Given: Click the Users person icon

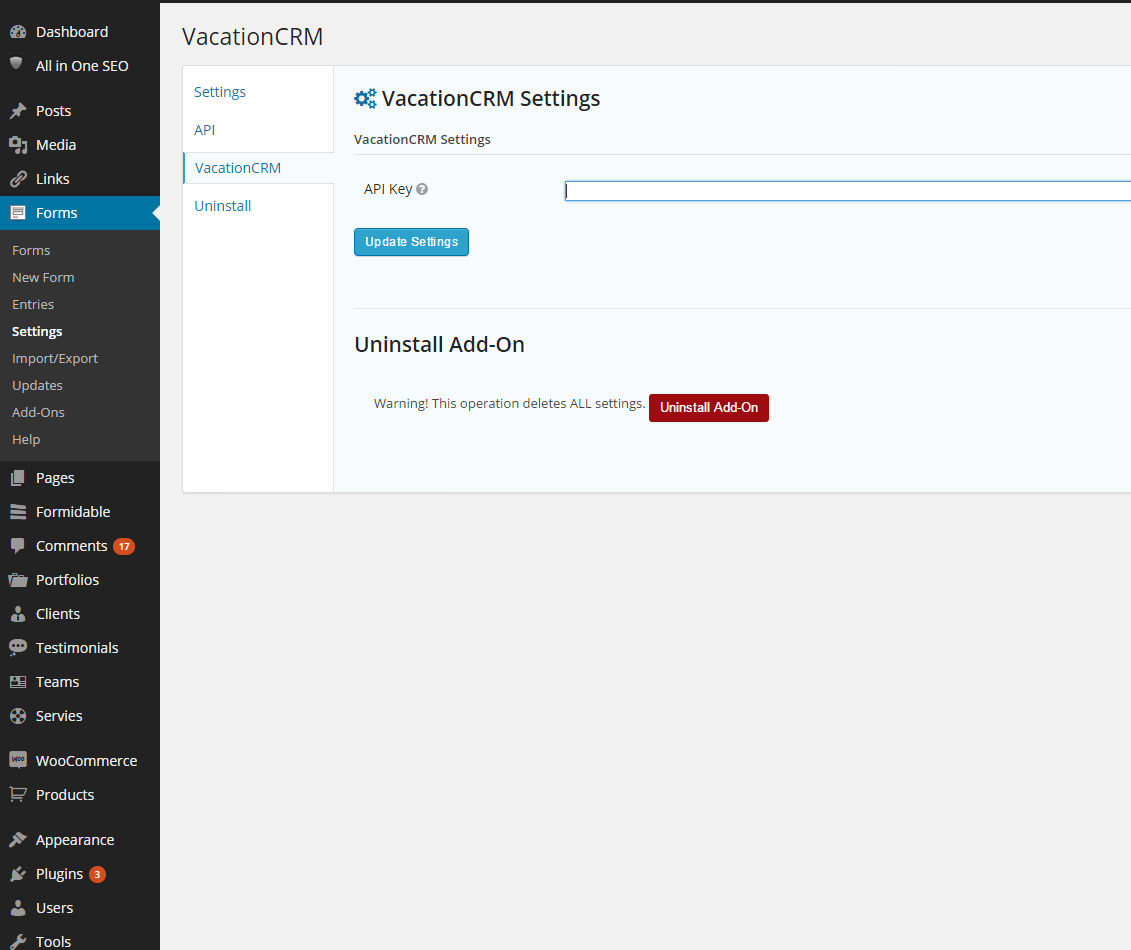Looking at the screenshot, I should (18, 907).
